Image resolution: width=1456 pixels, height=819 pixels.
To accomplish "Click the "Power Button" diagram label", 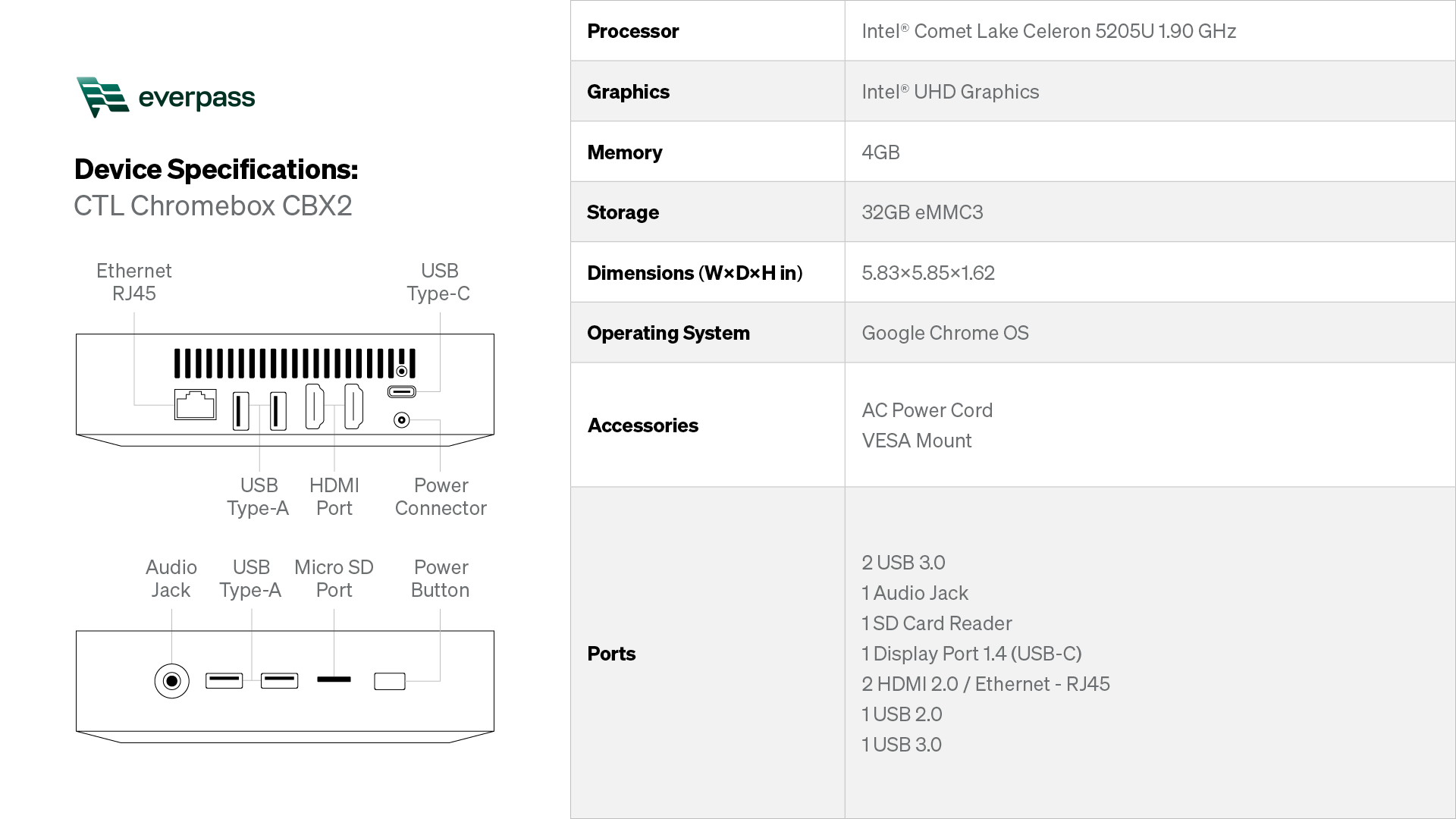I will pyautogui.click(x=441, y=579).
